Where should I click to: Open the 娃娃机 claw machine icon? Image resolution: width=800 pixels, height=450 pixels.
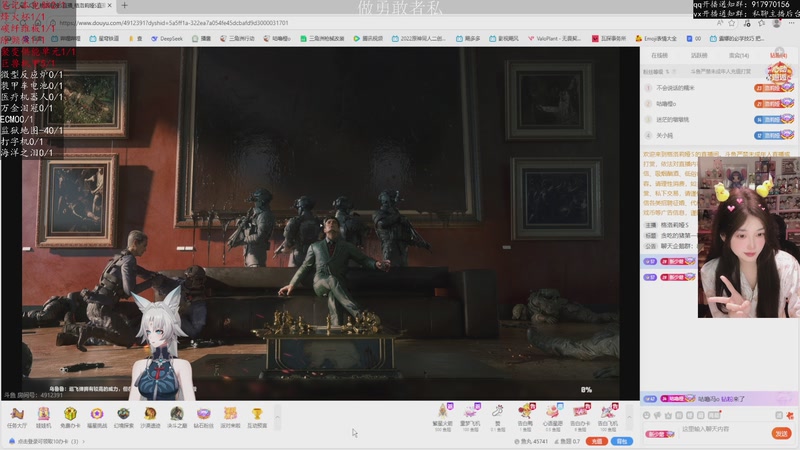43,417
